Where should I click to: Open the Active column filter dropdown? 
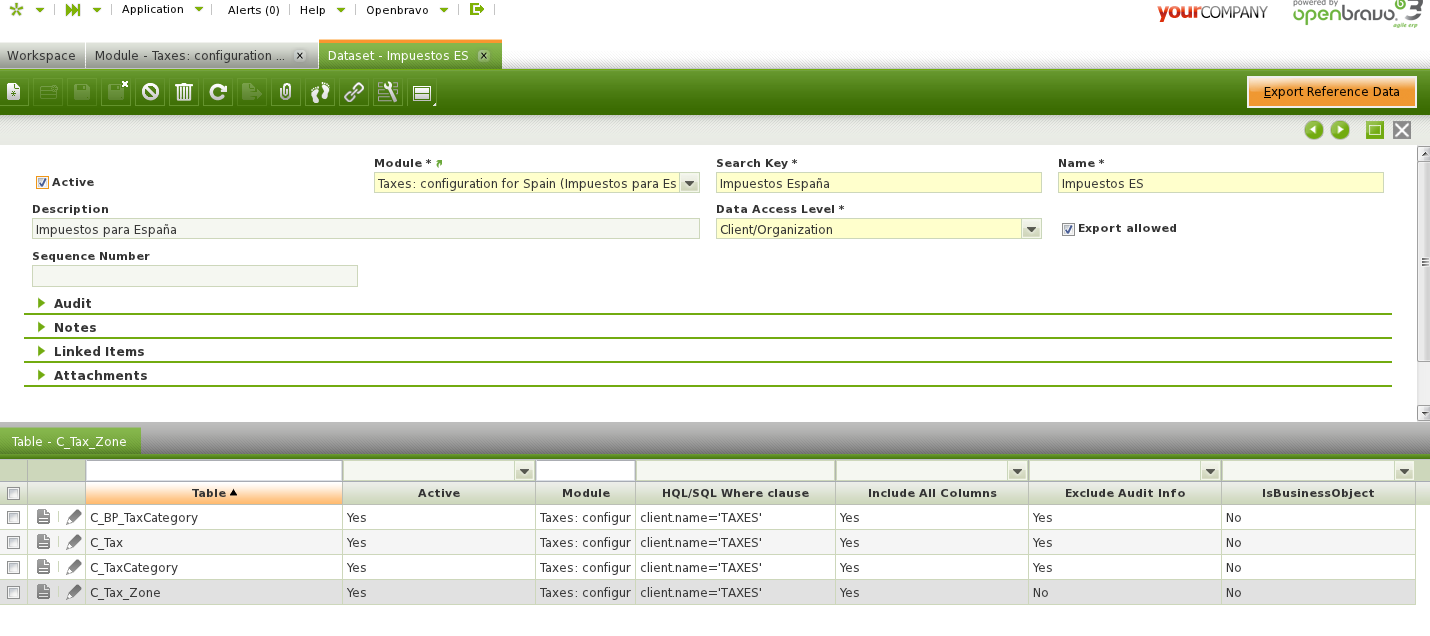[x=524, y=471]
